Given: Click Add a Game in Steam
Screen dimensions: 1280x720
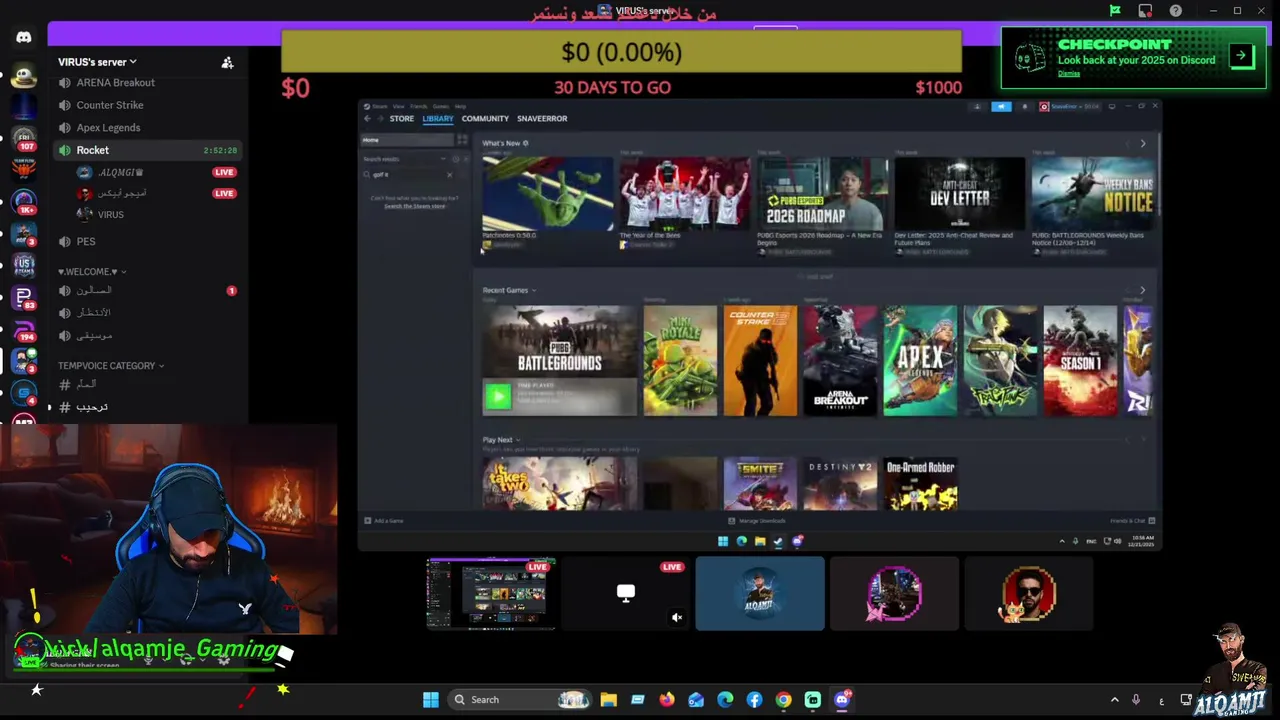Looking at the screenshot, I should 384,521.
